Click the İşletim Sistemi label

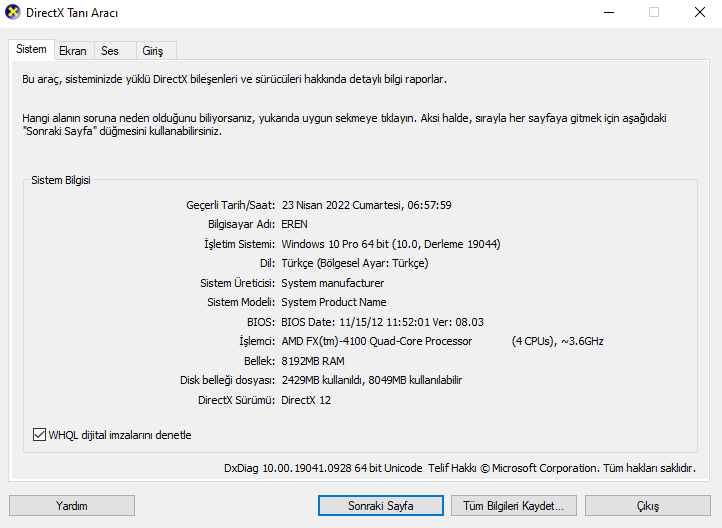pos(239,244)
